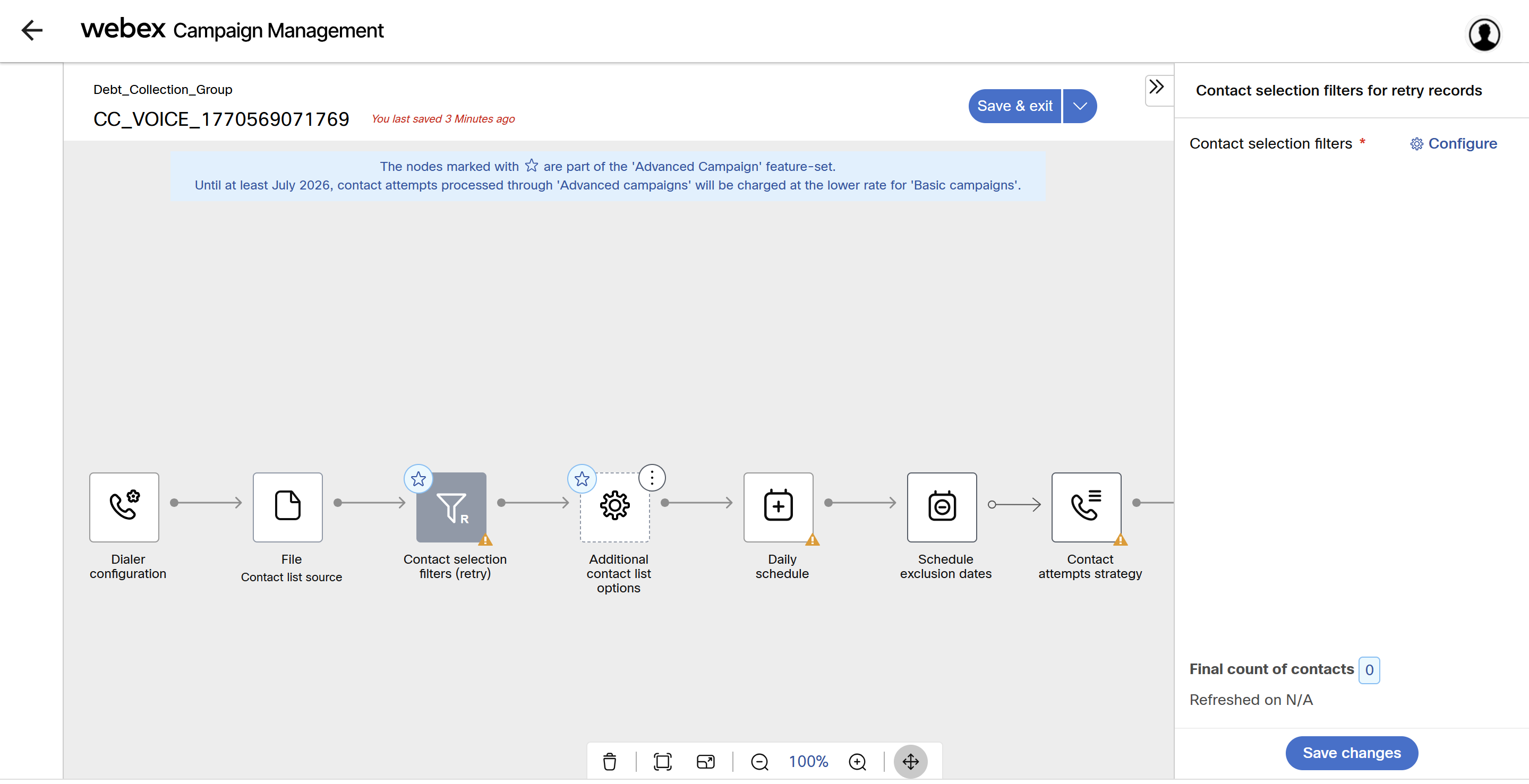
Task: Click the Save changes button
Action: click(1351, 753)
